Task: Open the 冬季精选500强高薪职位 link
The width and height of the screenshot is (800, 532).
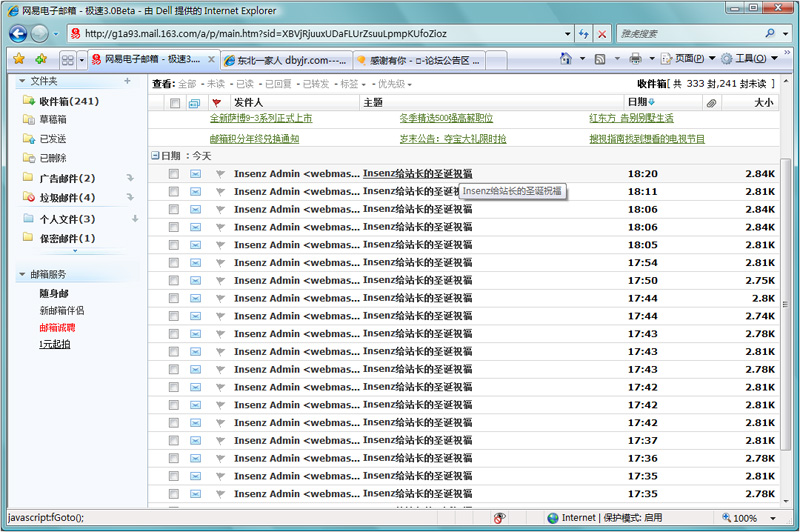Action: coord(446,118)
